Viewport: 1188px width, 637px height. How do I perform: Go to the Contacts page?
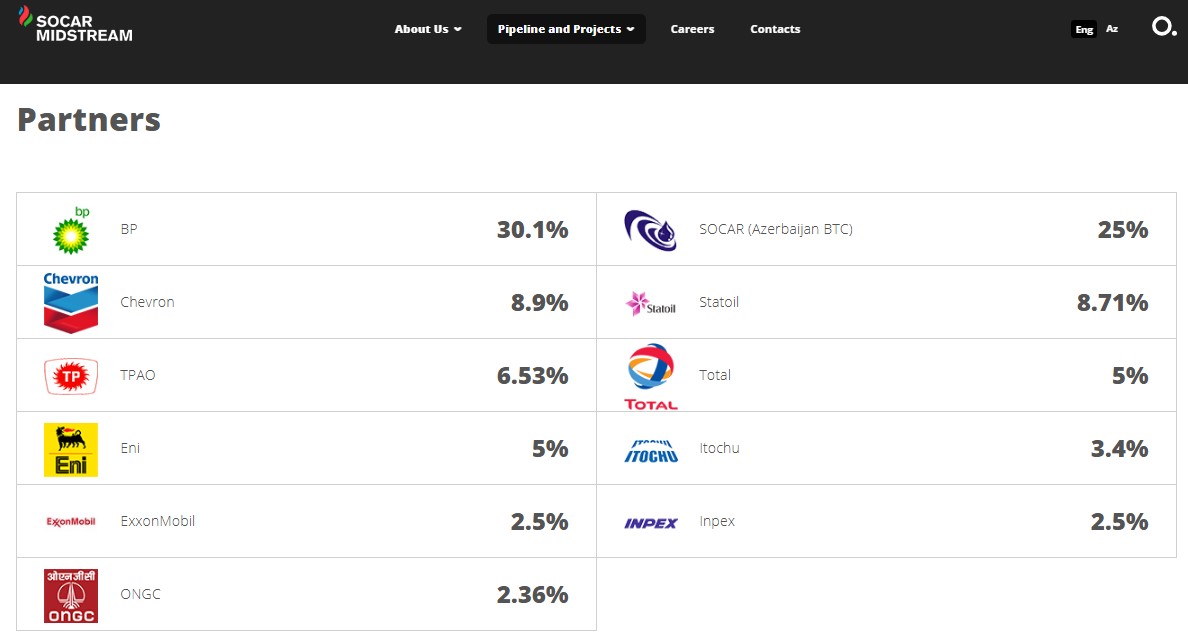click(x=775, y=29)
